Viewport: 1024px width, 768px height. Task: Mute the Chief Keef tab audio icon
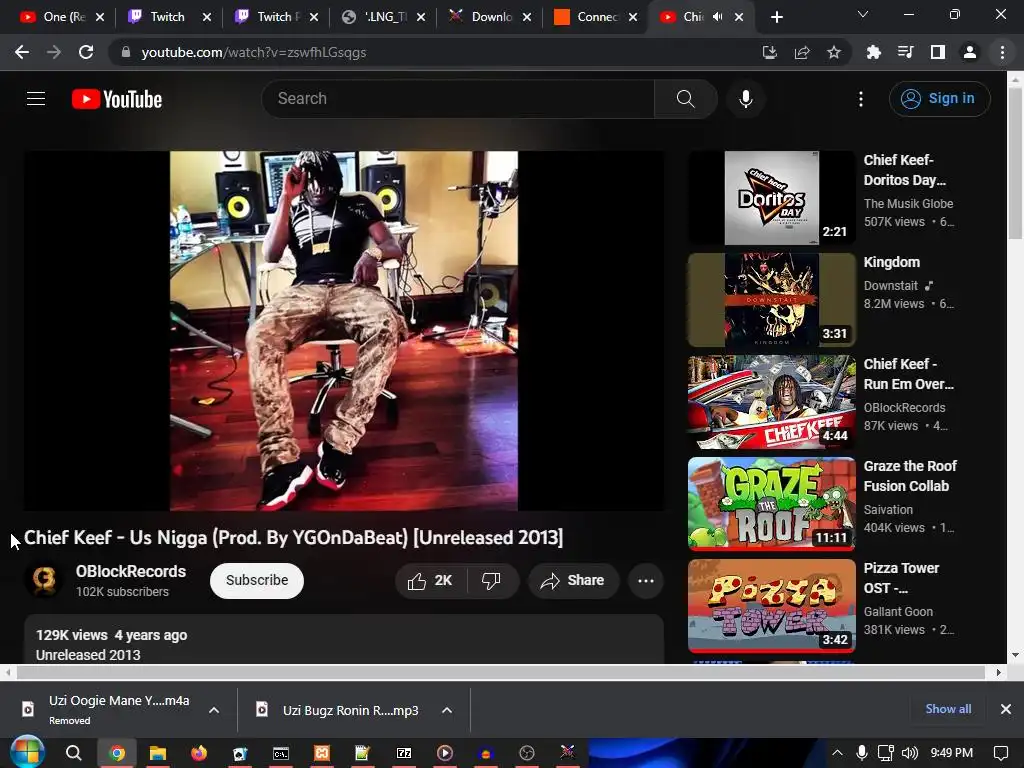click(718, 17)
